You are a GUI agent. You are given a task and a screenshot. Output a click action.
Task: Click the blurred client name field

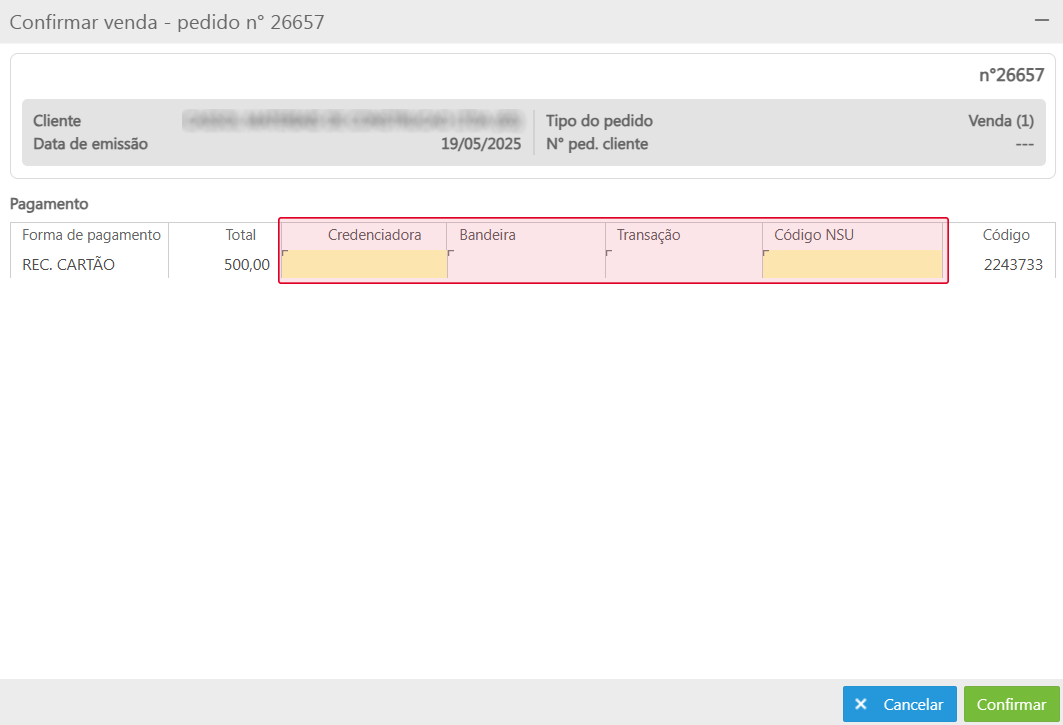point(353,121)
